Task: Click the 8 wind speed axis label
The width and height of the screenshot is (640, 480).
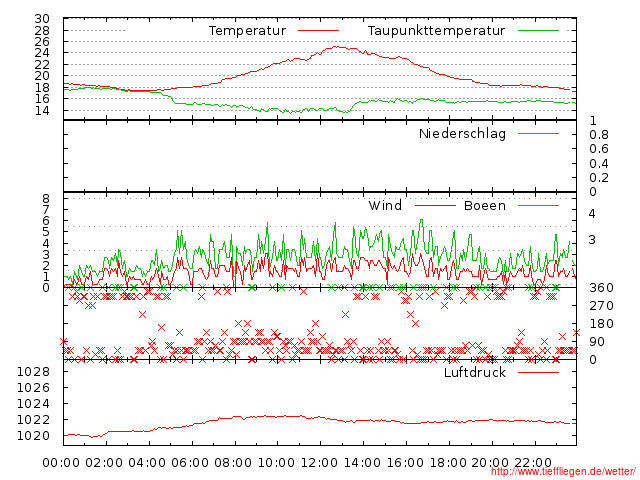Action: (46, 199)
